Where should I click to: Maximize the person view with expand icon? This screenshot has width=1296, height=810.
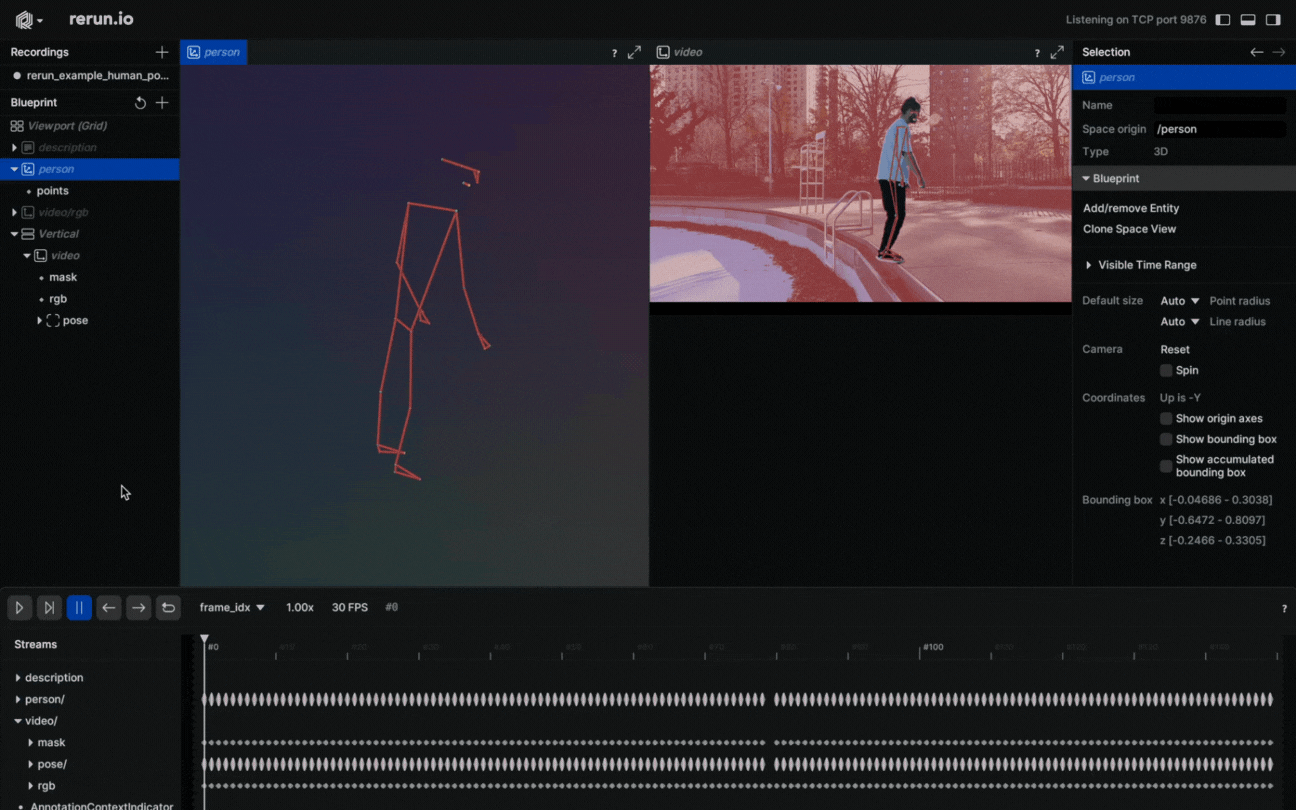(634, 53)
